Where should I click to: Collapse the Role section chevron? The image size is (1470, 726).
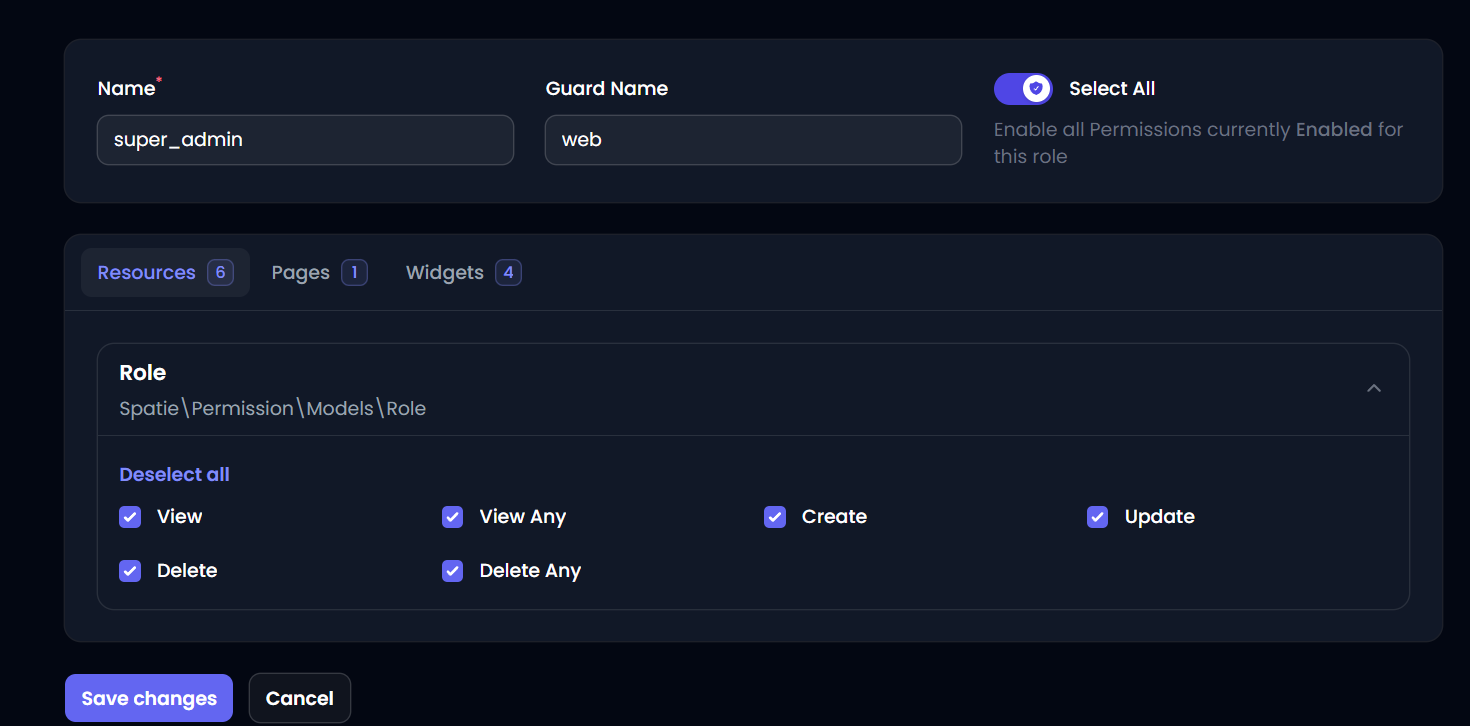pyautogui.click(x=1374, y=388)
